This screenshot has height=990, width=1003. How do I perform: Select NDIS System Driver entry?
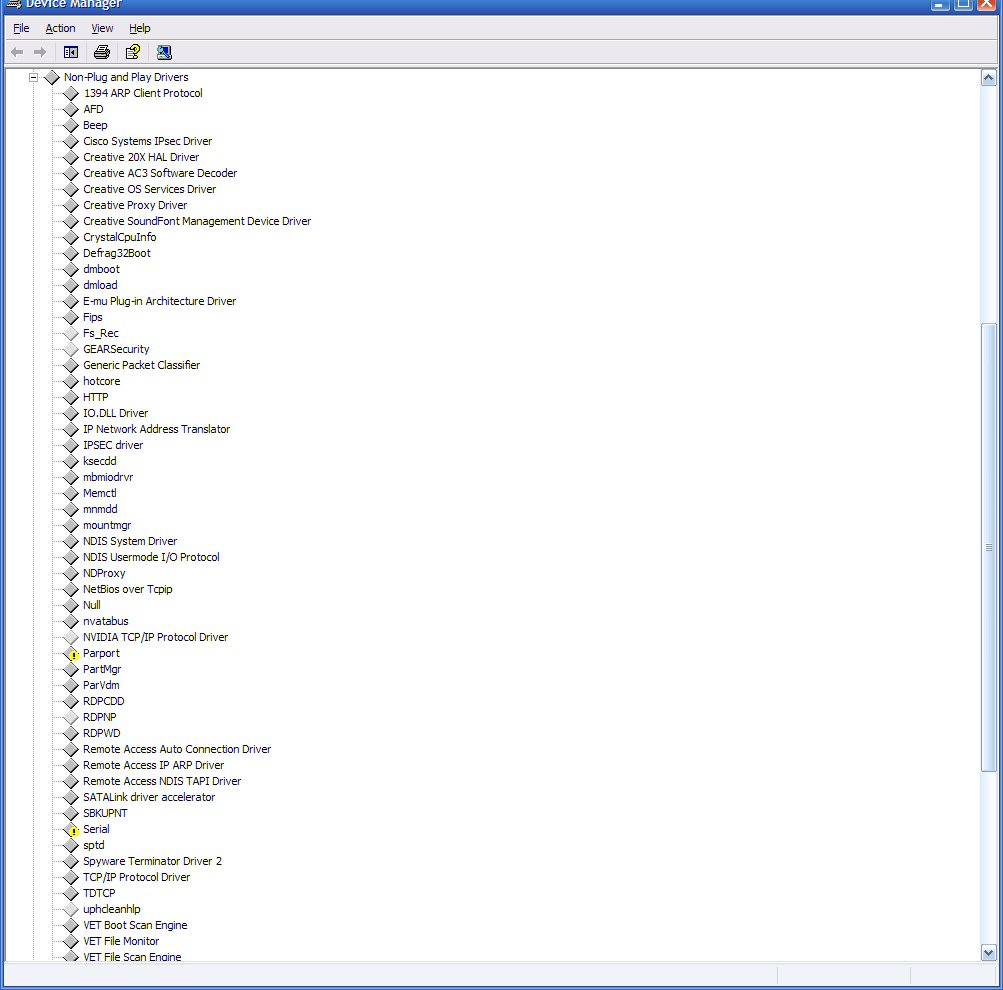(x=130, y=541)
